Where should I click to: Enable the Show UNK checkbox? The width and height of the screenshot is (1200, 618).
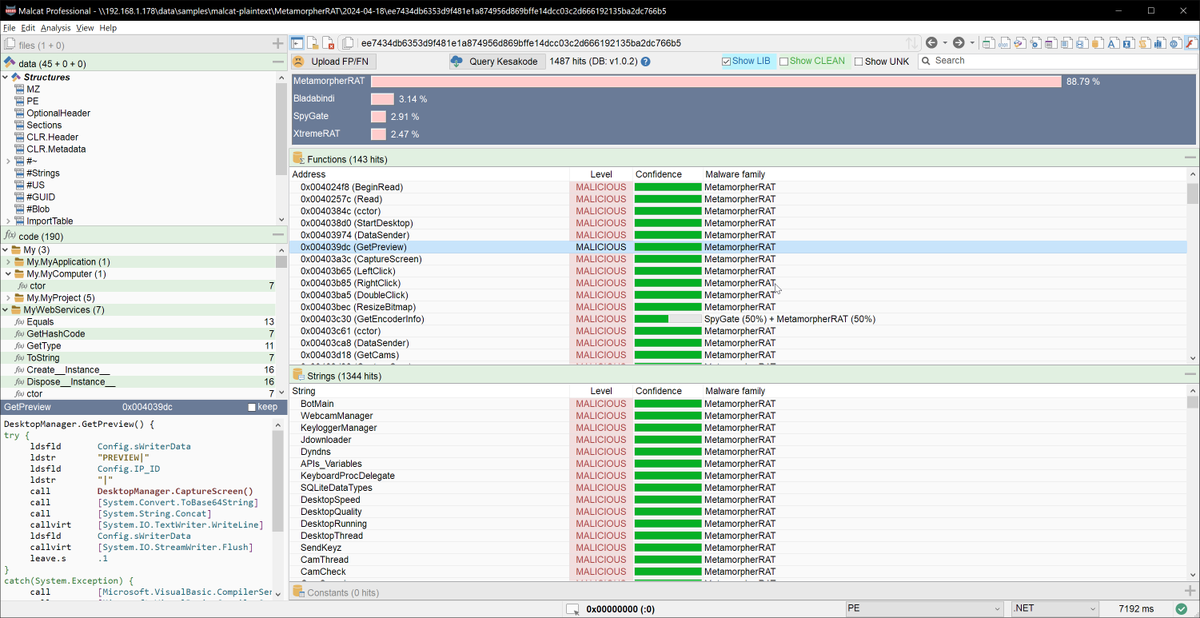[859, 61]
